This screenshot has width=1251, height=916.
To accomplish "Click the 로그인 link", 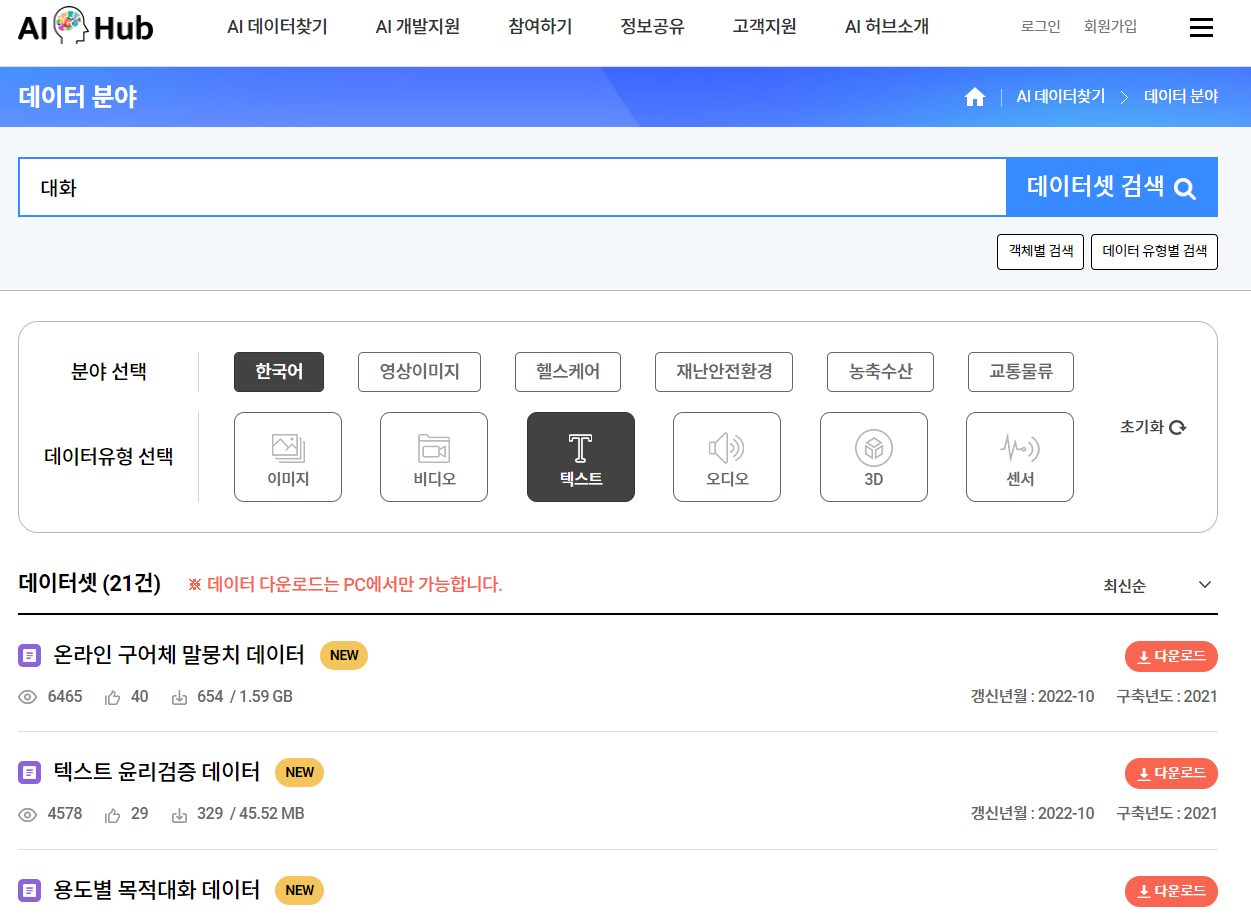I will (x=1040, y=27).
